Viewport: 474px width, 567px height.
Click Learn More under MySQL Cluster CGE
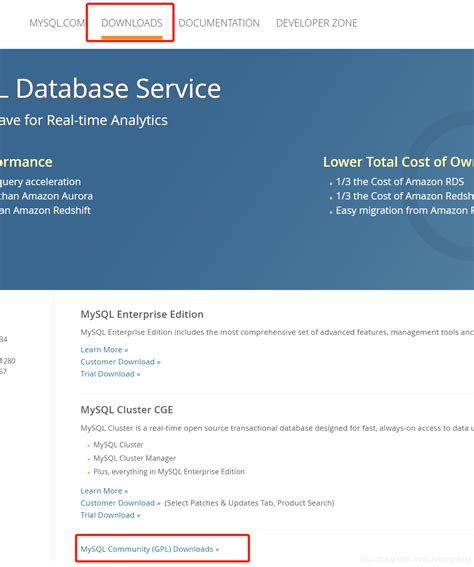[x=104, y=491]
